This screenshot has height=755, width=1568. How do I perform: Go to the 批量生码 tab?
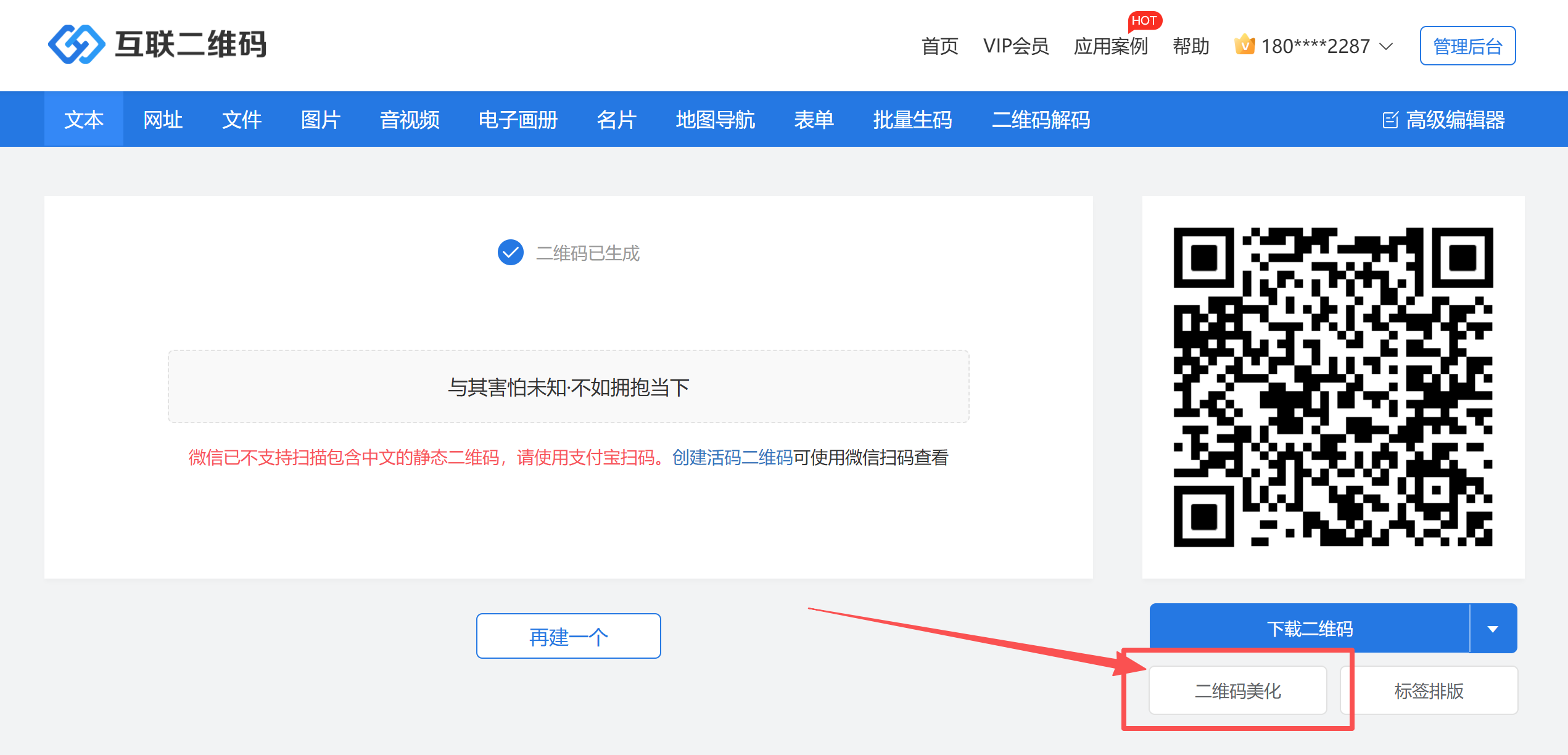tap(912, 120)
